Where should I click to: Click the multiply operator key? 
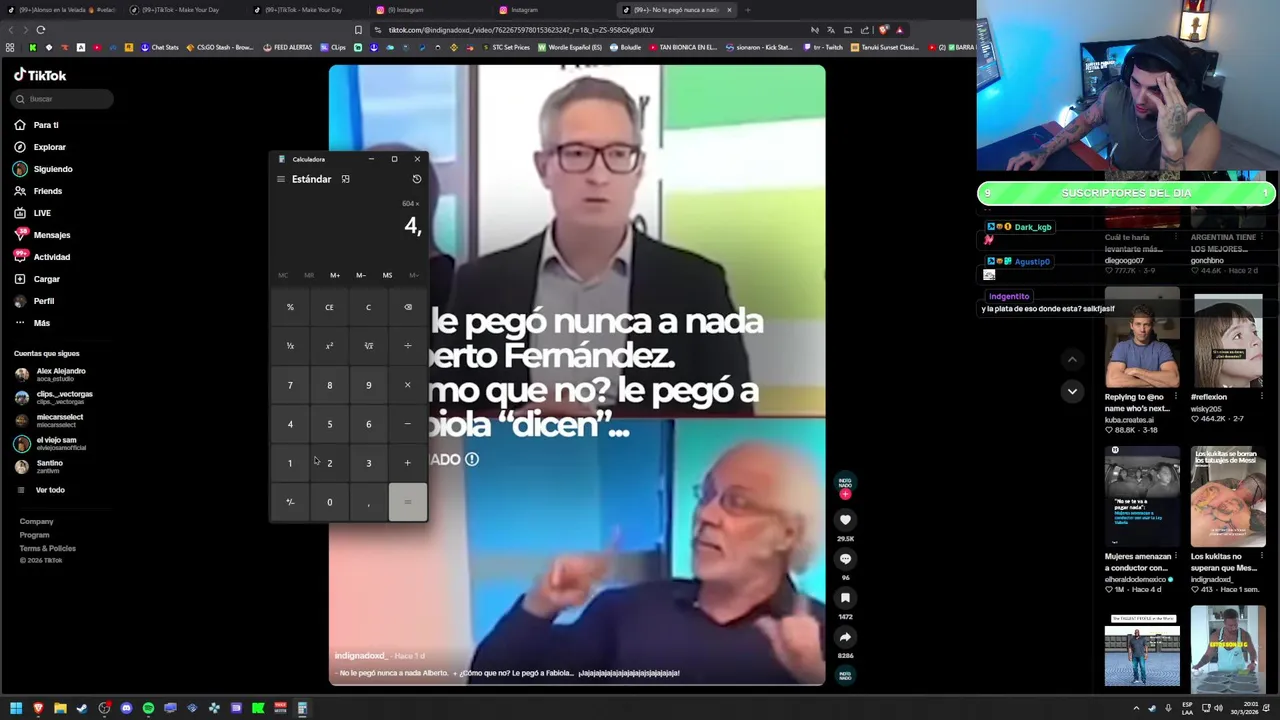[407, 385]
